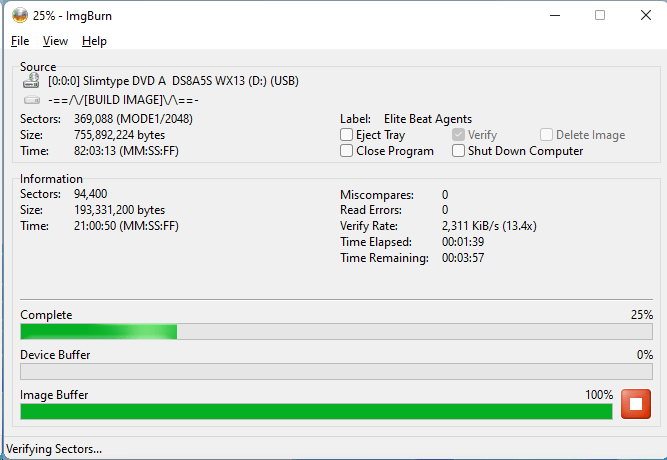Open the File menu
The image size is (667, 460).
[x=20, y=41]
